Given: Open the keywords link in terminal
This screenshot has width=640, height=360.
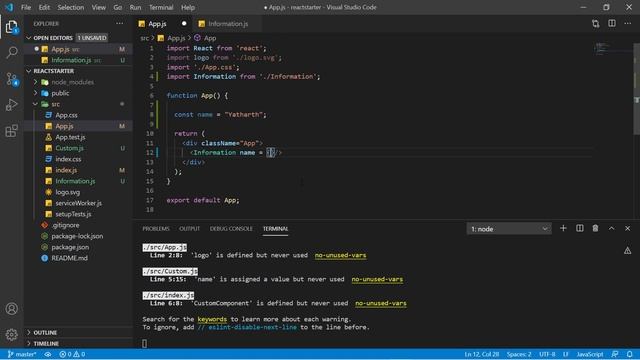Looking at the screenshot, I should coord(212,319).
